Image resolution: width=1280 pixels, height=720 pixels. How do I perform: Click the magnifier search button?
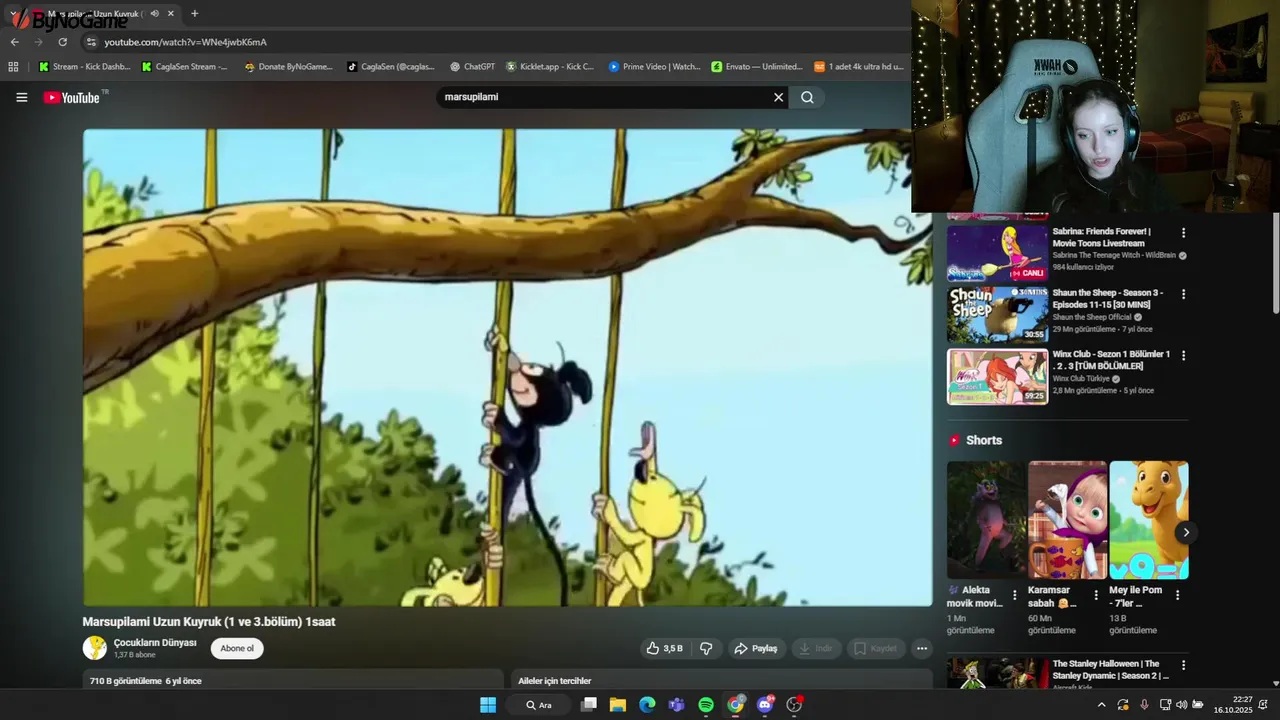(807, 97)
